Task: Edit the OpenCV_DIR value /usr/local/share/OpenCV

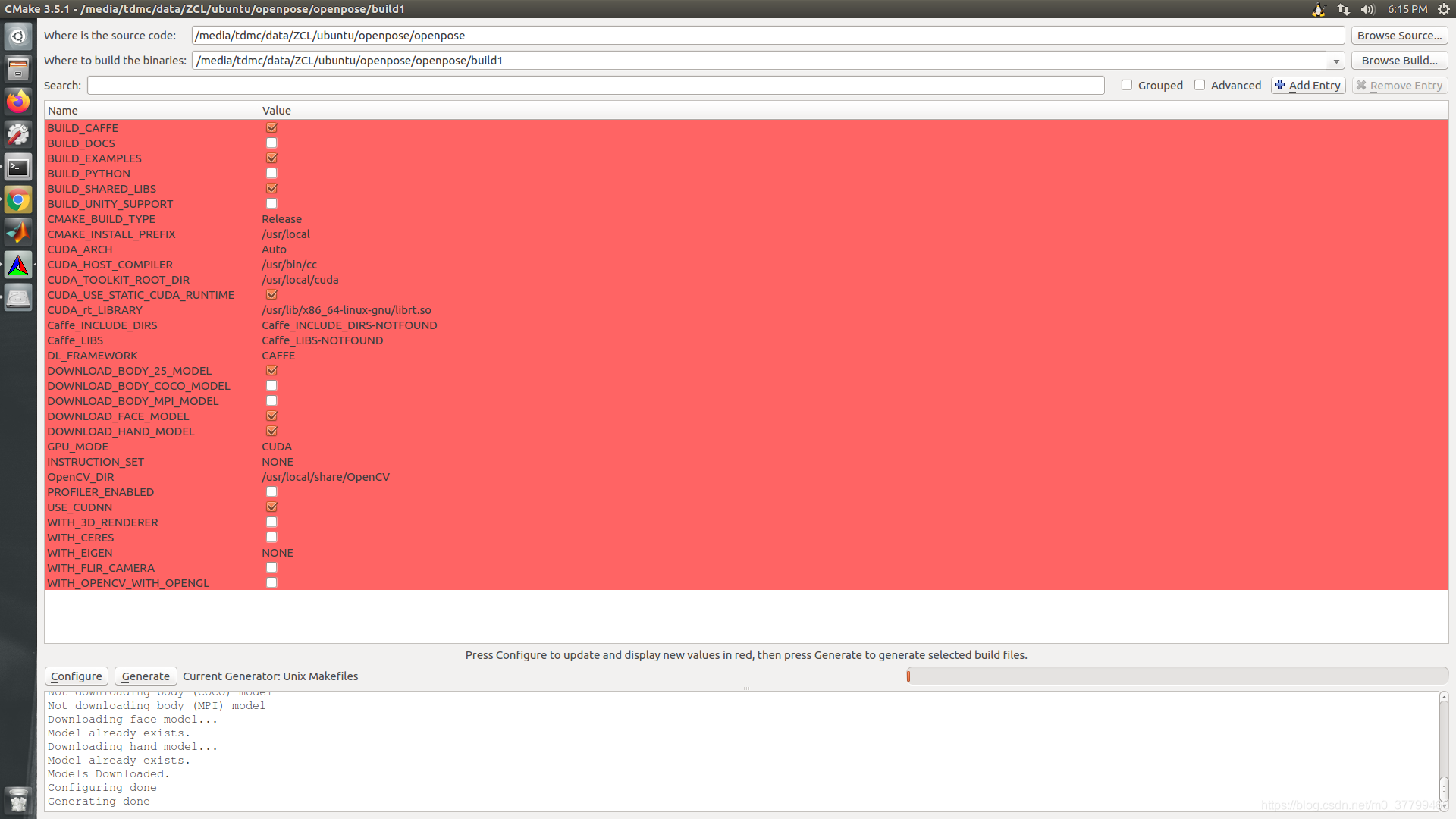Action: click(325, 477)
